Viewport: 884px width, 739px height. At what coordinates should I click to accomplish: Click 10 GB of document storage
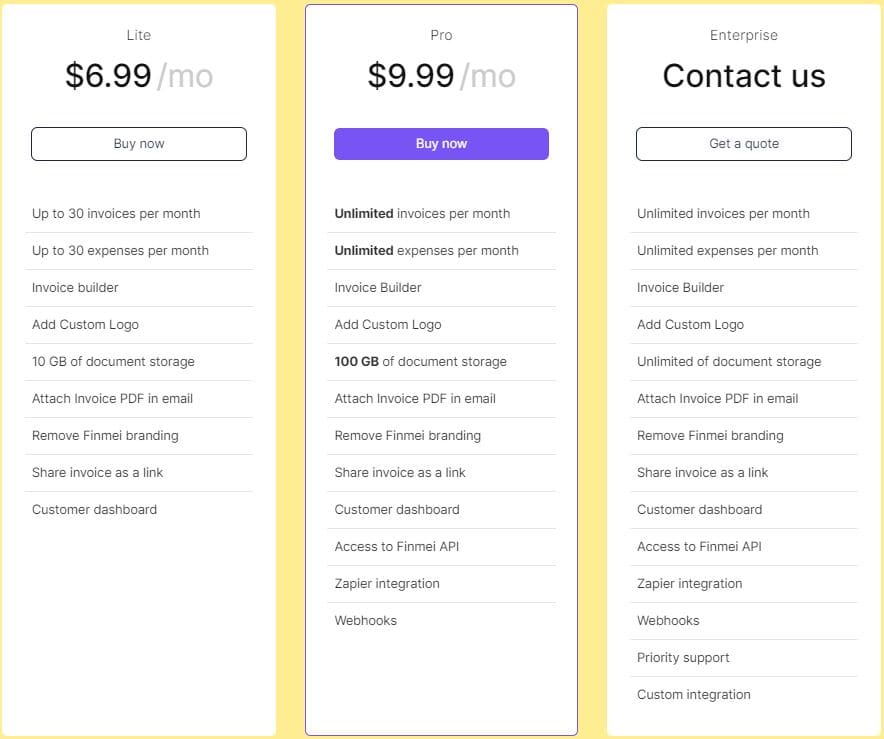pyautogui.click(x=113, y=362)
